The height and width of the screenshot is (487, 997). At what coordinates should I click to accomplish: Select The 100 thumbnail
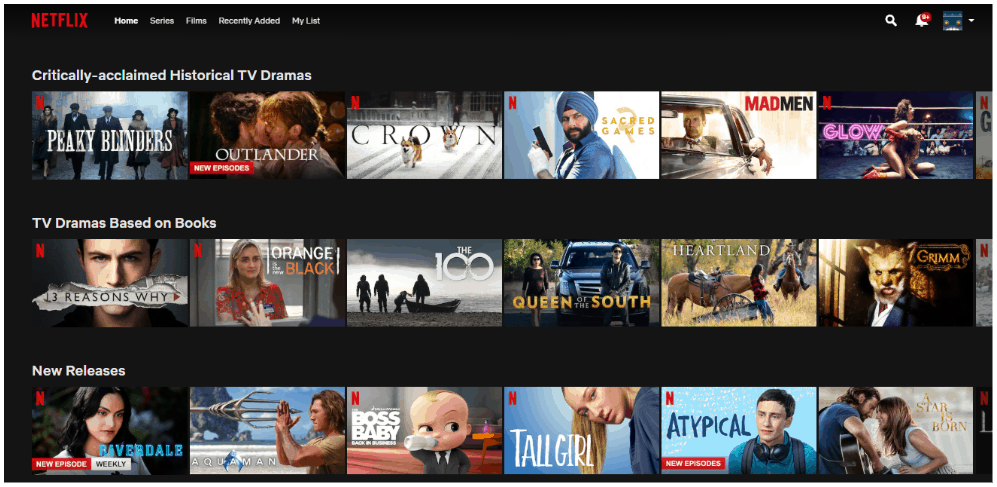(x=425, y=283)
